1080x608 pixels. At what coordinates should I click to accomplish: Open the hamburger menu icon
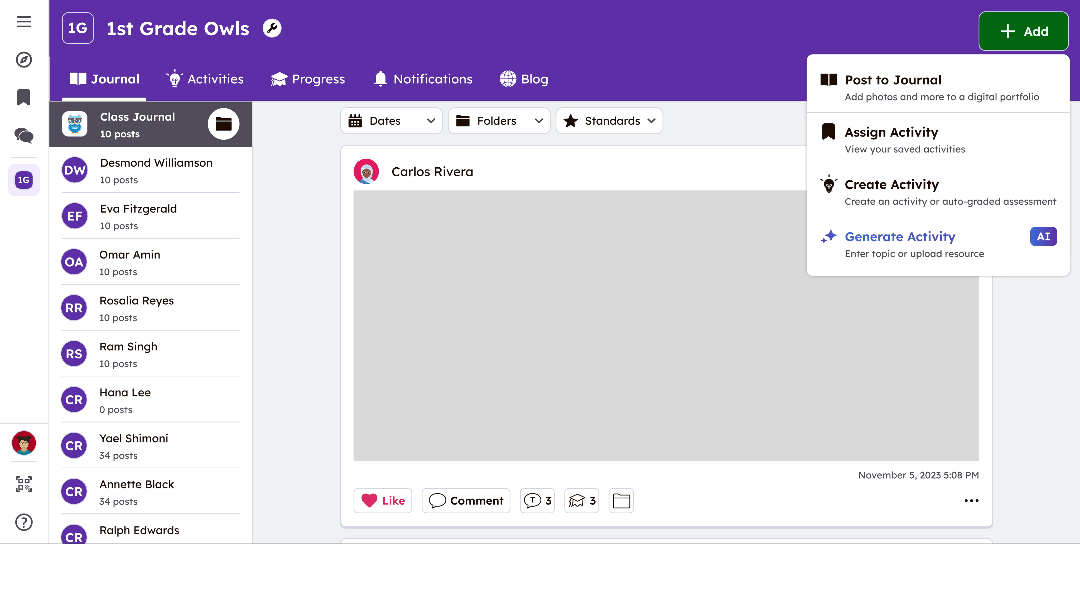coord(24,22)
